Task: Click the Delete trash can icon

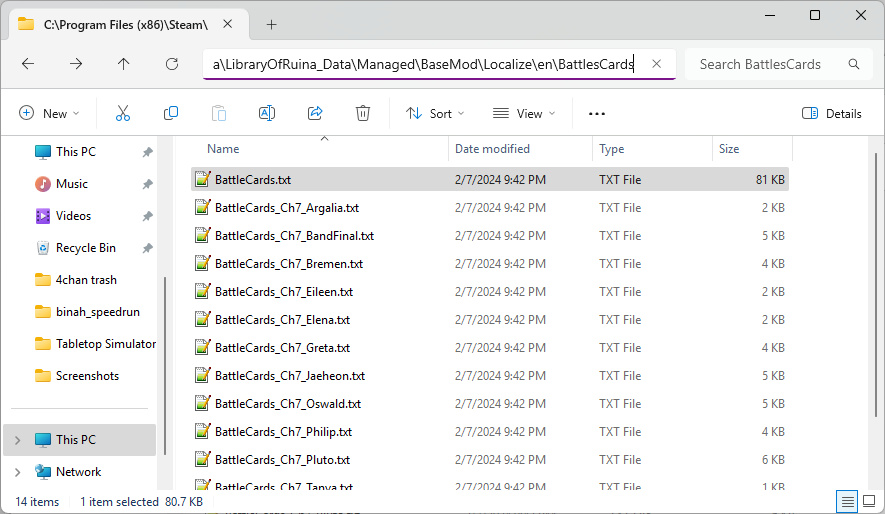Action: pos(362,113)
